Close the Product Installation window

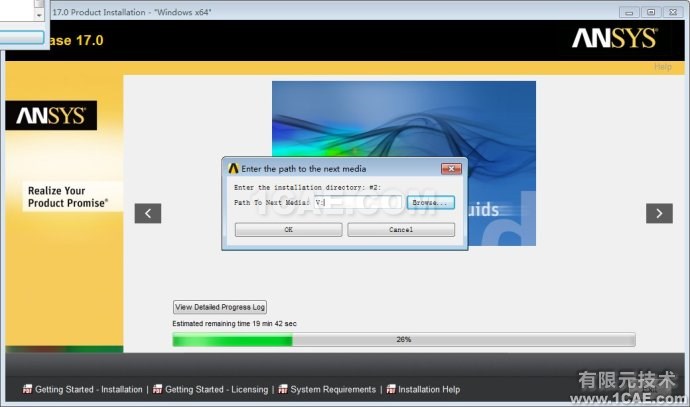click(x=673, y=12)
